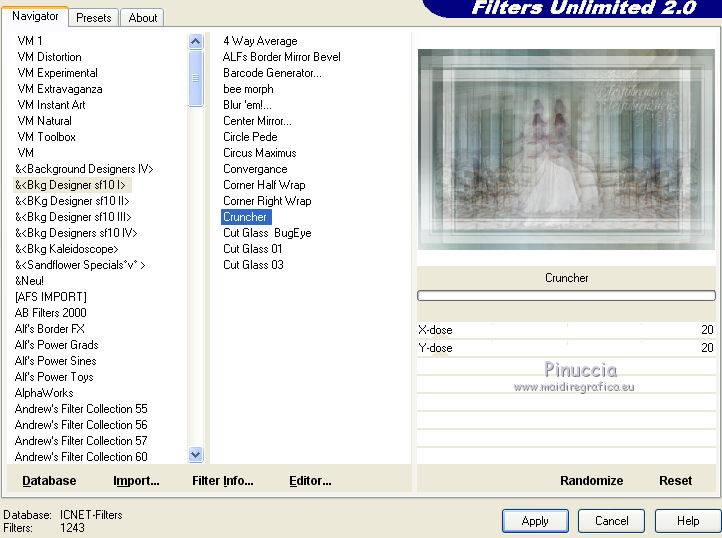Select the Barcode Generator... filter
The image size is (722, 538).
click(x=272, y=73)
